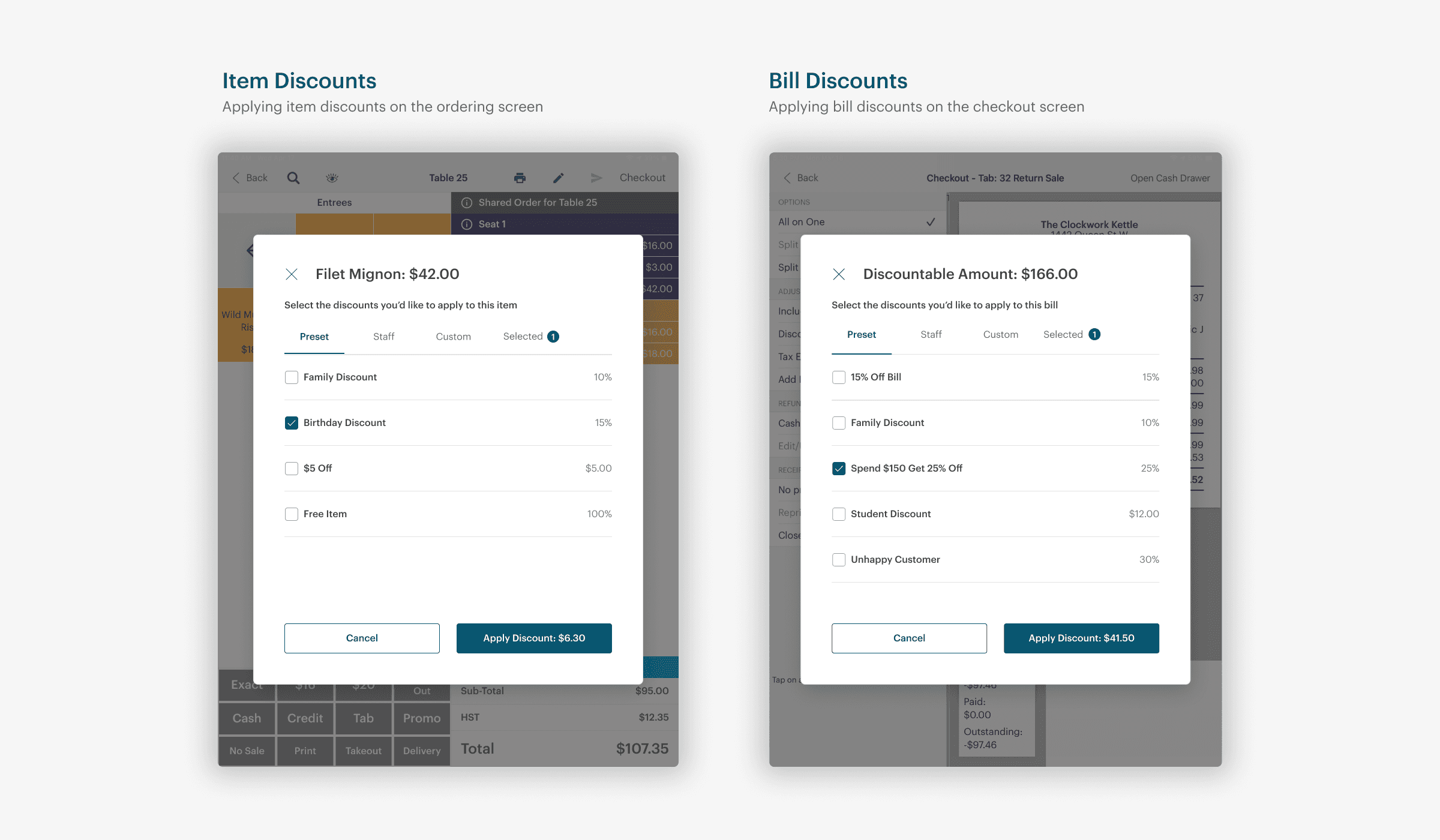Close the Discountable Amount dialog
This screenshot has width=1440, height=840.
[839, 274]
